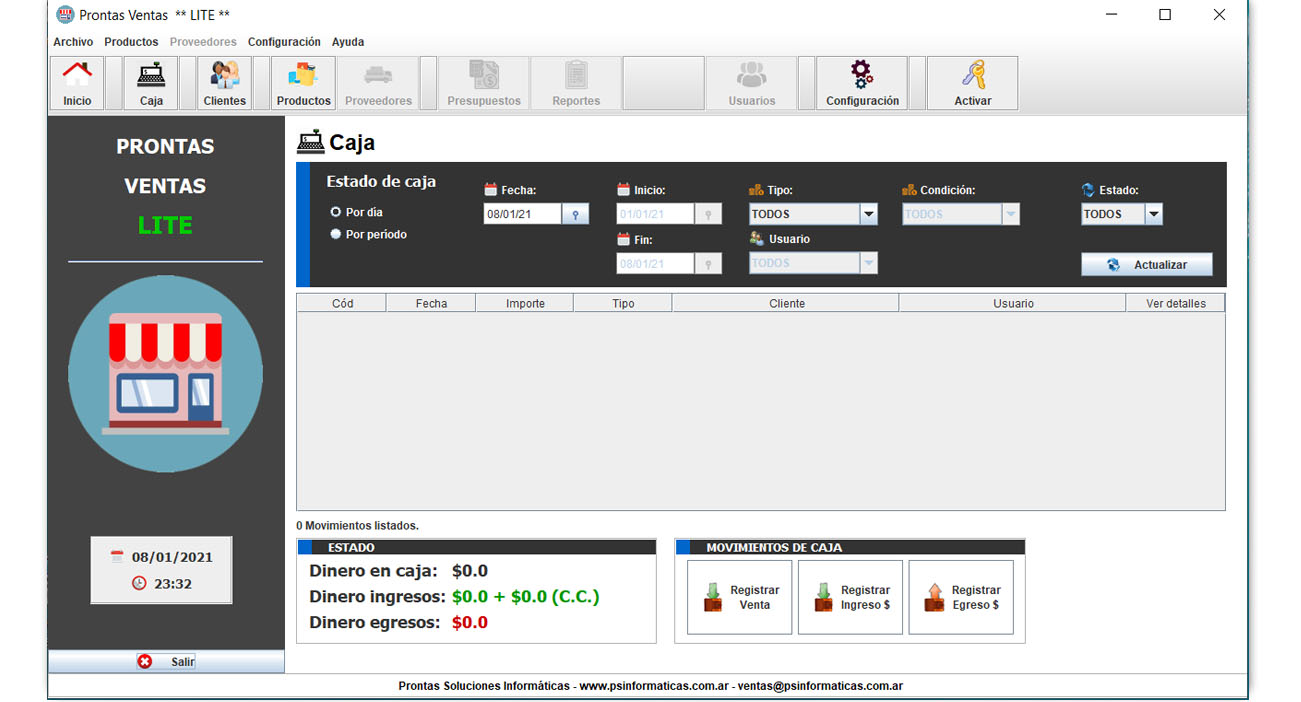
Task: Click the Prontas Ventas window title icon
Action: (65, 15)
